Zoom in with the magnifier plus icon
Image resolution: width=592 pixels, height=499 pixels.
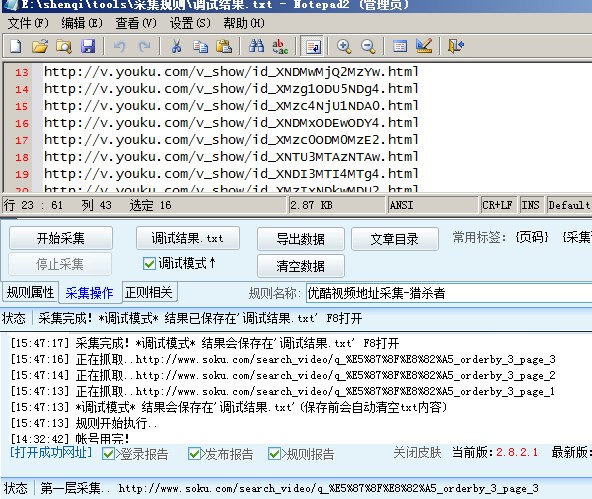(x=344, y=46)
